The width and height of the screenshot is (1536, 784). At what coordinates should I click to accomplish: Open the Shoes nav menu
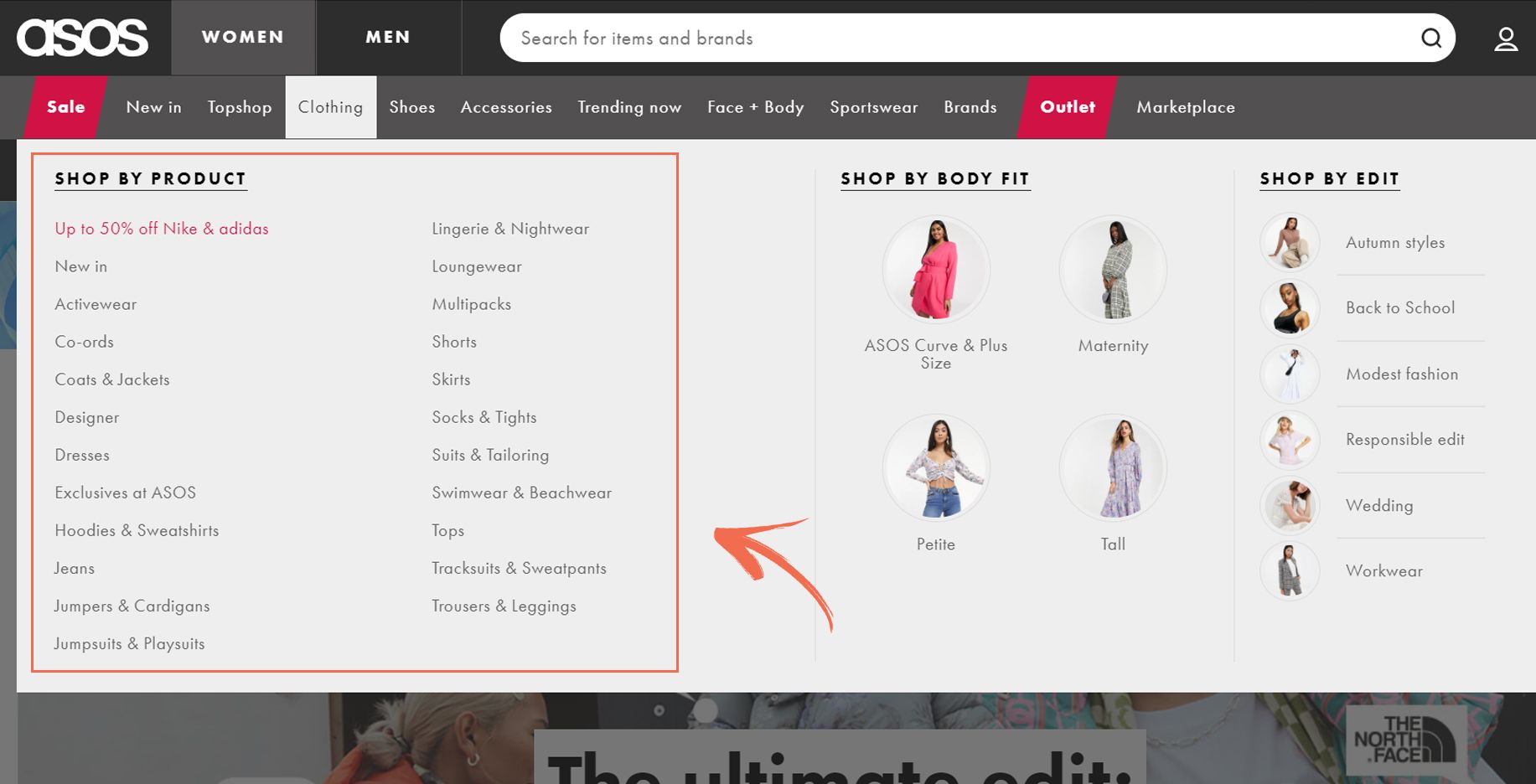click(x=412, y=107)
